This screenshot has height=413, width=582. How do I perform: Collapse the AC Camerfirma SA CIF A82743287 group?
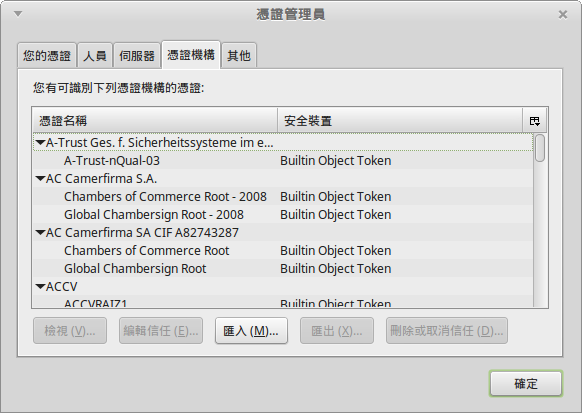[40, 233]
